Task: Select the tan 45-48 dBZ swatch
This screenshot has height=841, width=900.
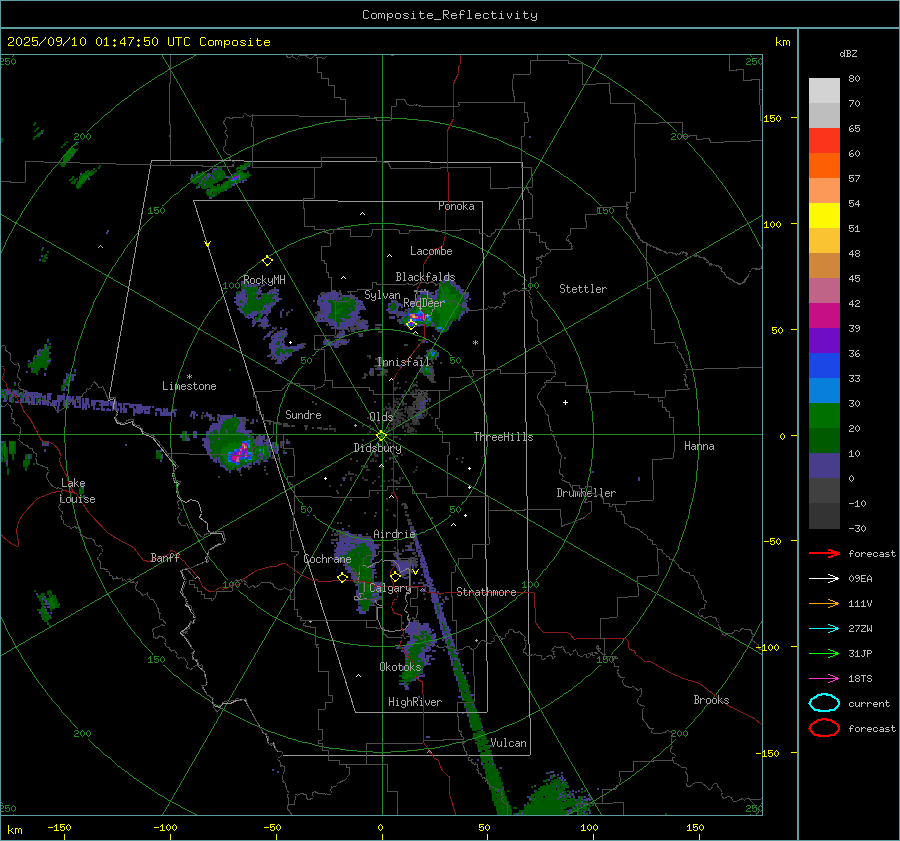Action: point(824,265)
